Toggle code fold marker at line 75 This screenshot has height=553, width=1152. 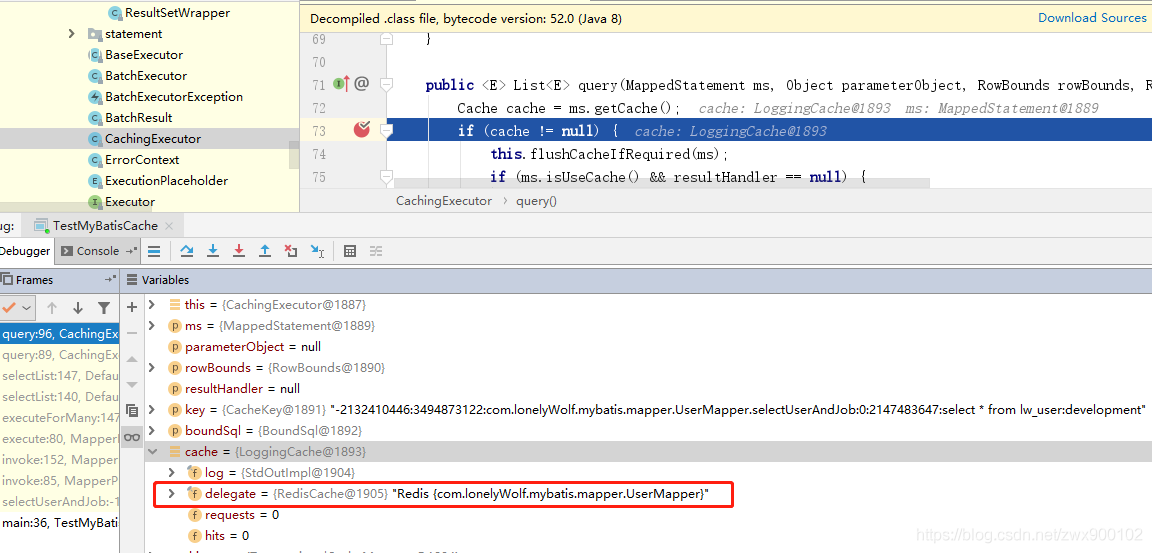click(x=386, y=177)
